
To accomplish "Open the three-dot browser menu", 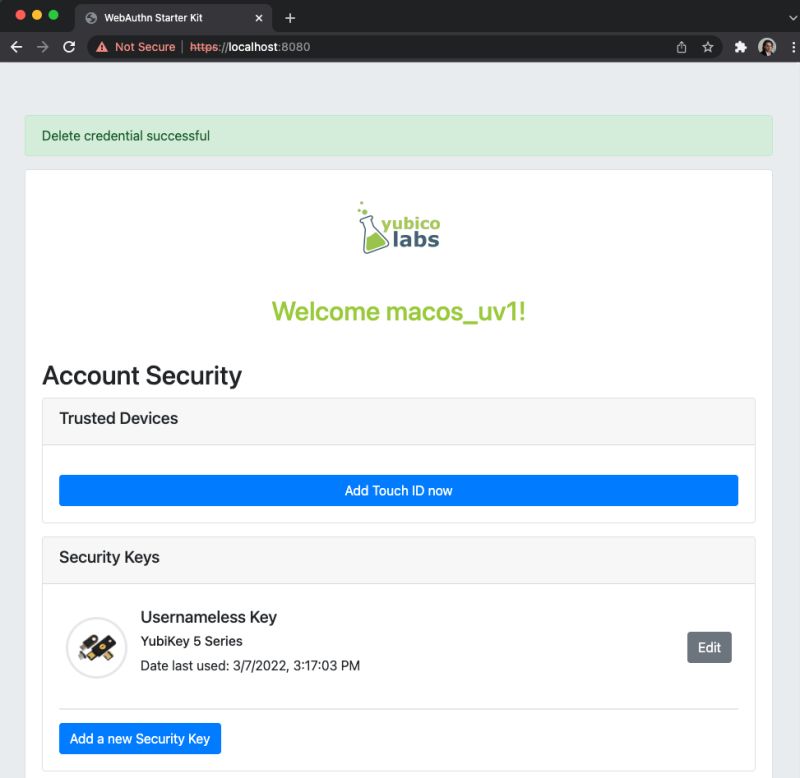I will (792, 46).
